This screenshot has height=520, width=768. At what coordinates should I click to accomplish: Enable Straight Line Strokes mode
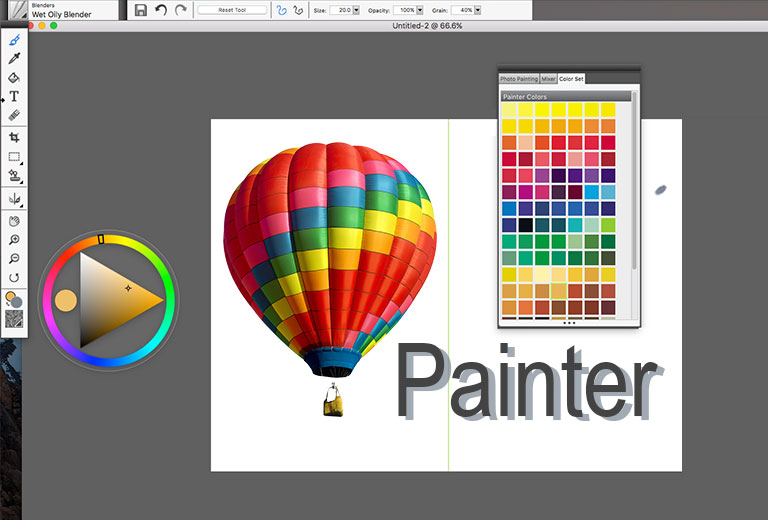[298, 10]
